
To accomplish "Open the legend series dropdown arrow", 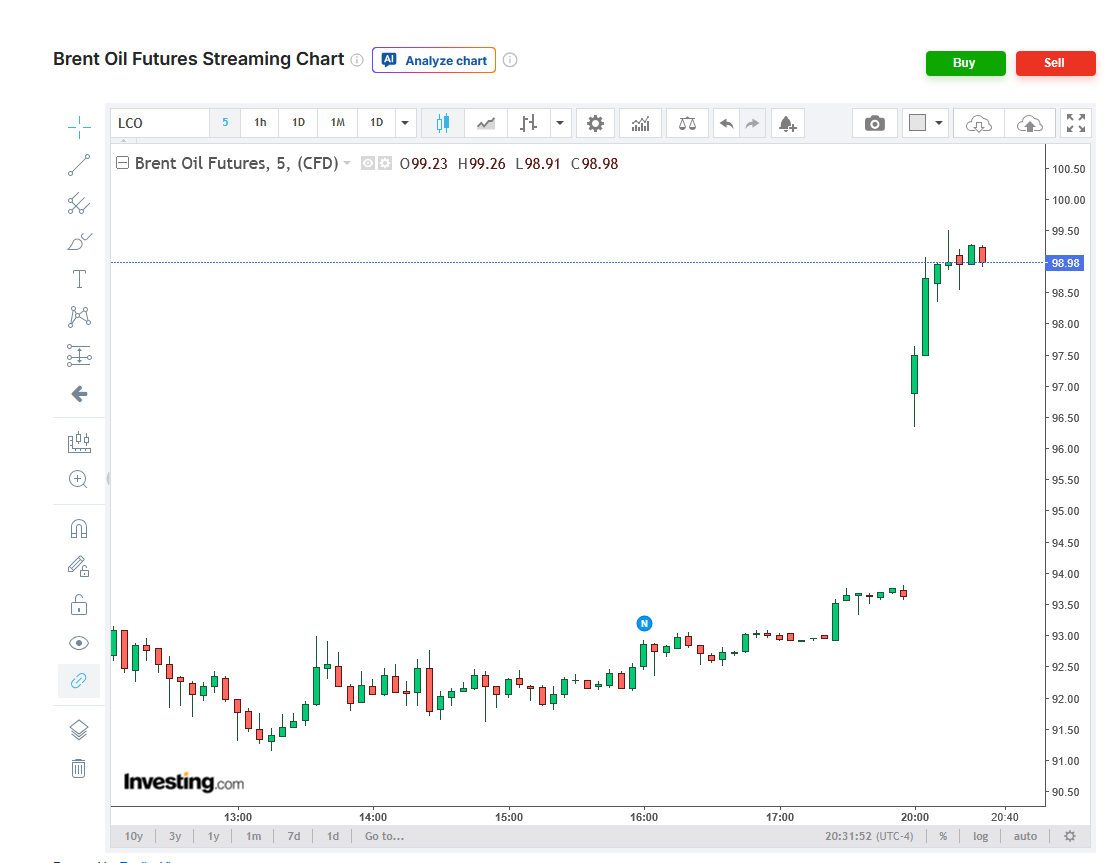I will pos(346,163).
